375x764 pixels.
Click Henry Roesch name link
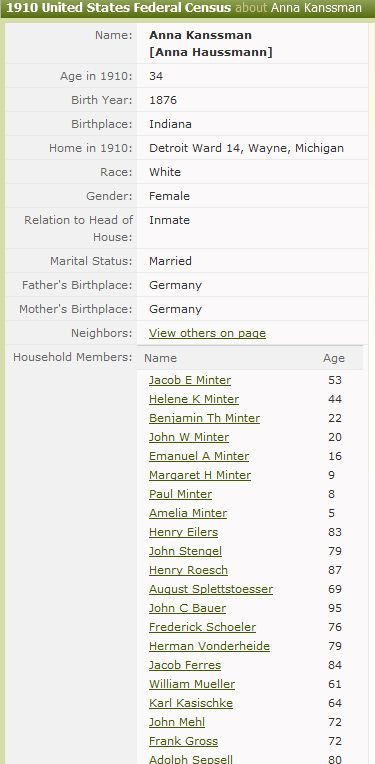click(x=188, y=570)
